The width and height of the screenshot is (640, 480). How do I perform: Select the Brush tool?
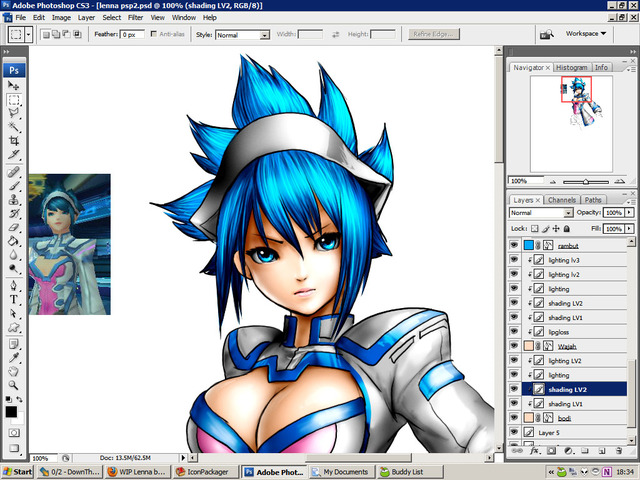click(x=13, y=186)
